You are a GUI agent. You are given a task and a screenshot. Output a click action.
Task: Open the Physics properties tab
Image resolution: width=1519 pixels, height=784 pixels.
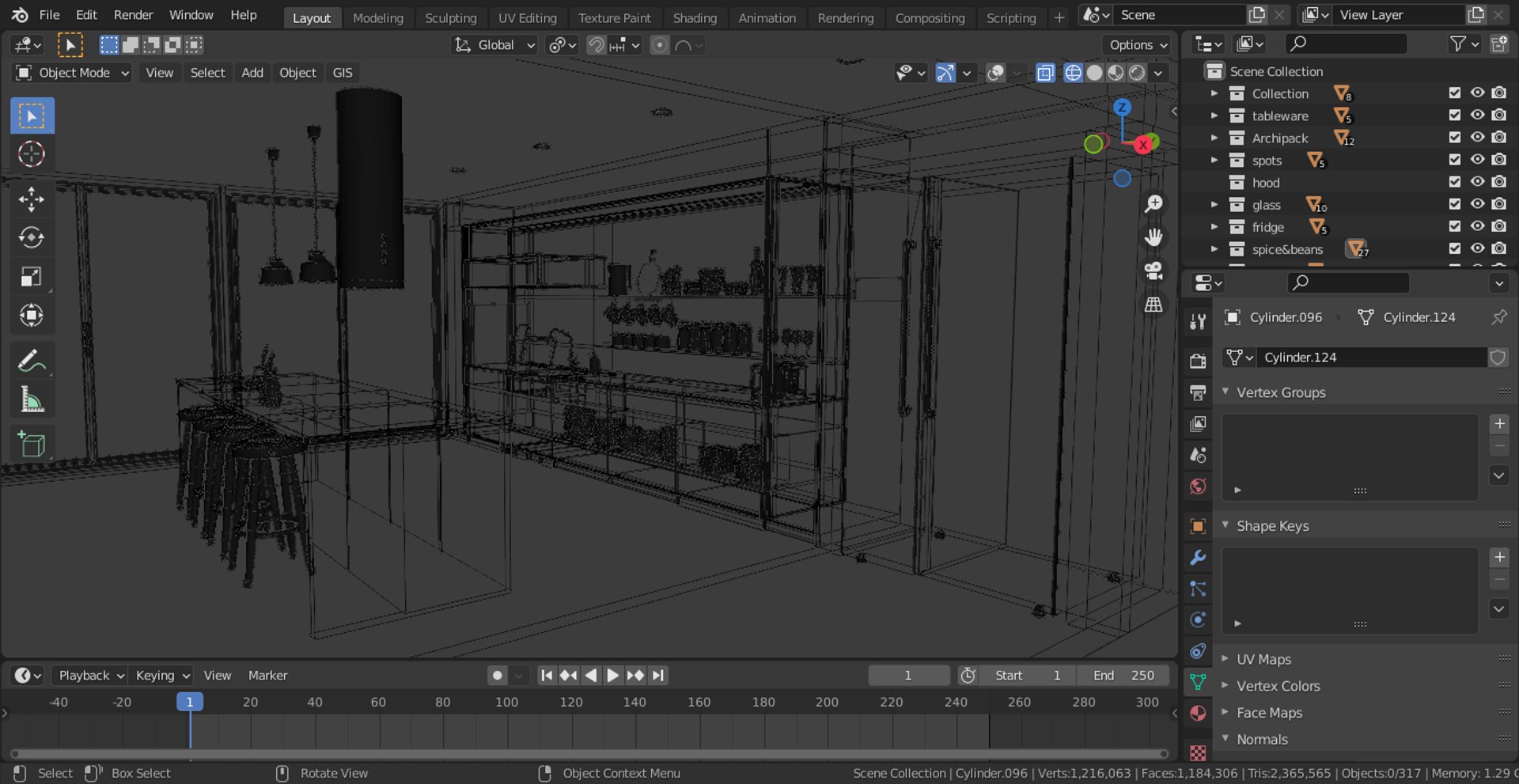[x=1198, y=619]
